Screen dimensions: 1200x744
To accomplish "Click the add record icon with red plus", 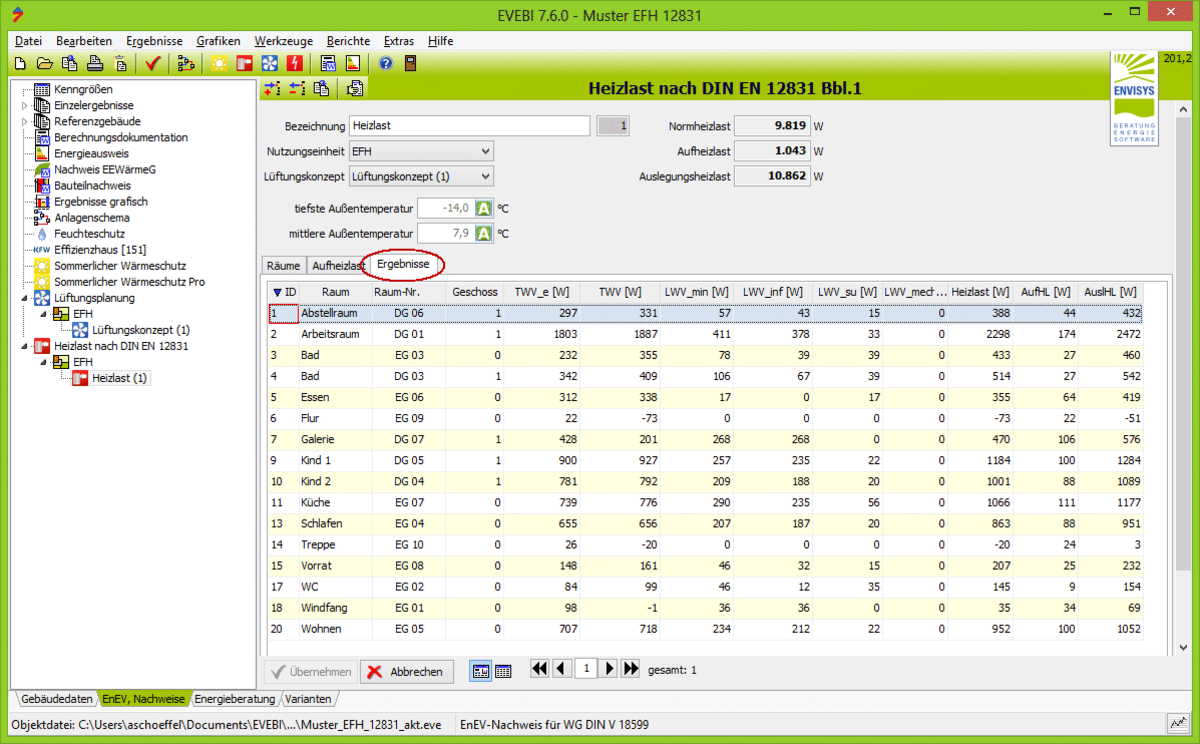I will (272, 89).
